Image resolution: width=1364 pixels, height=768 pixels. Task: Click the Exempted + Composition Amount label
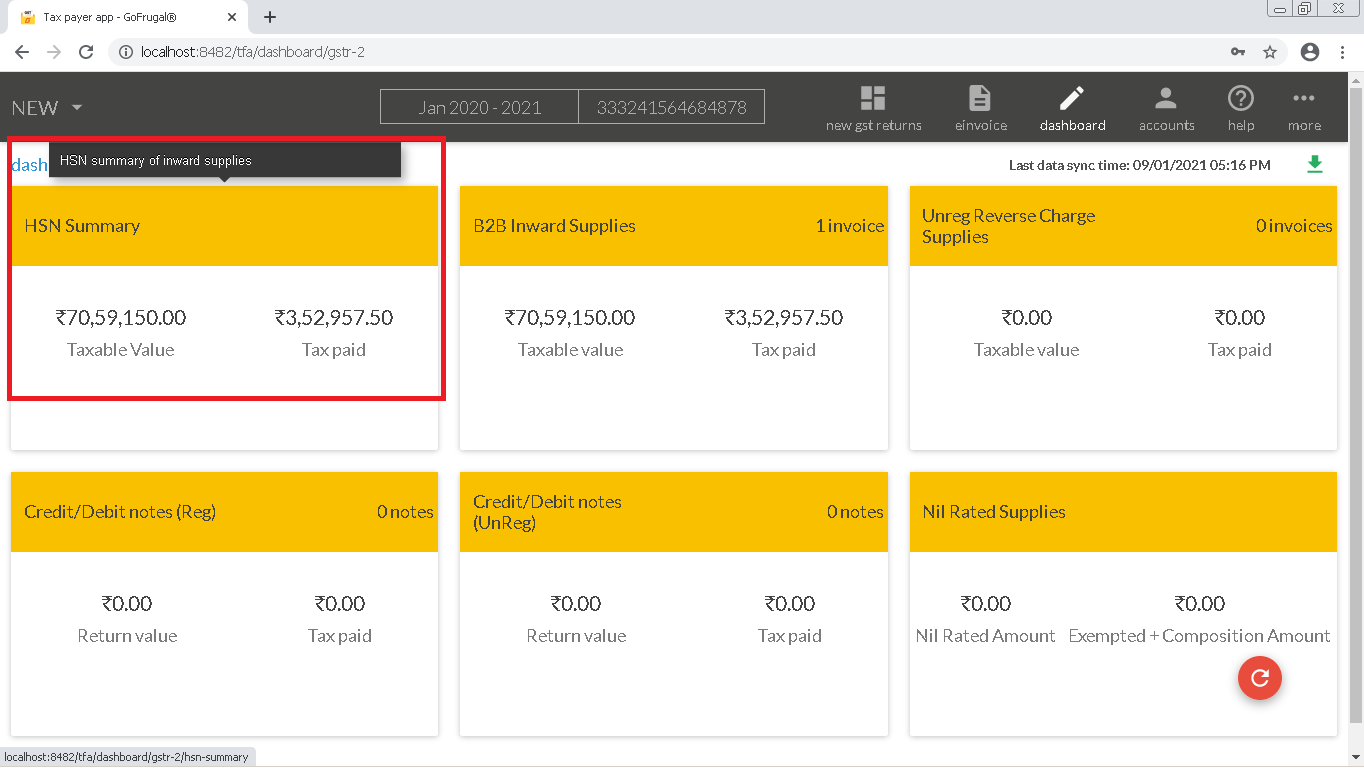(x=1200, y=636)
